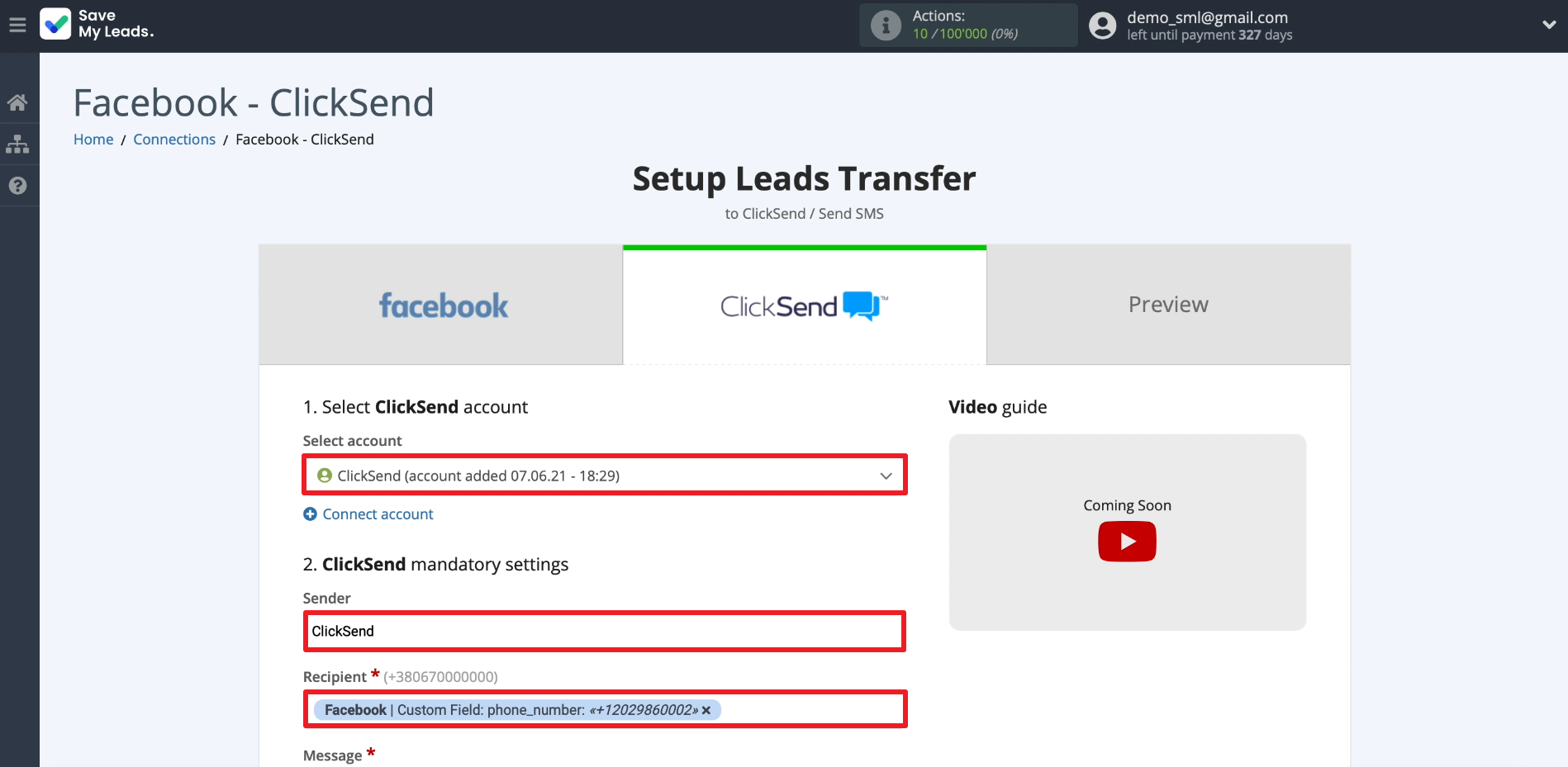Click the Actions info icon
The height and width of the screenshot is (767, 1568).
(x=886, y=25)
